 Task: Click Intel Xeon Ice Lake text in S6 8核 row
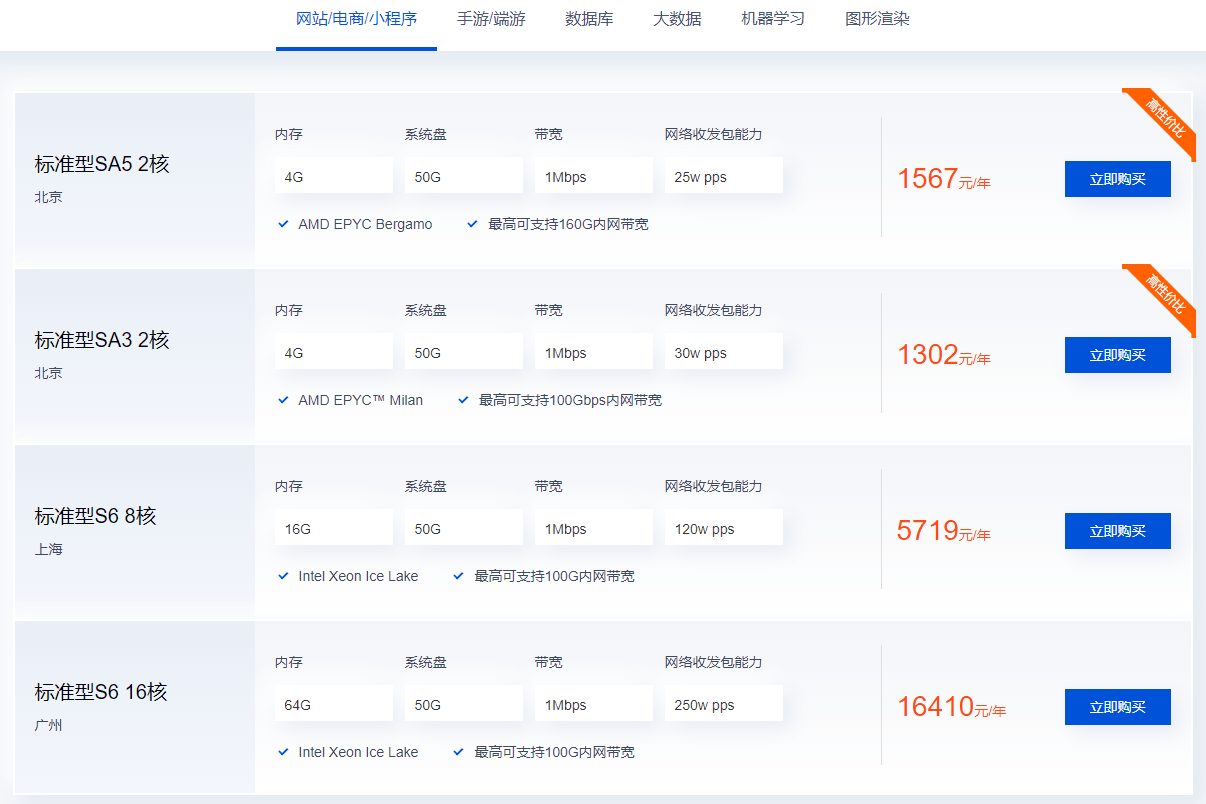tap(358, 576)
